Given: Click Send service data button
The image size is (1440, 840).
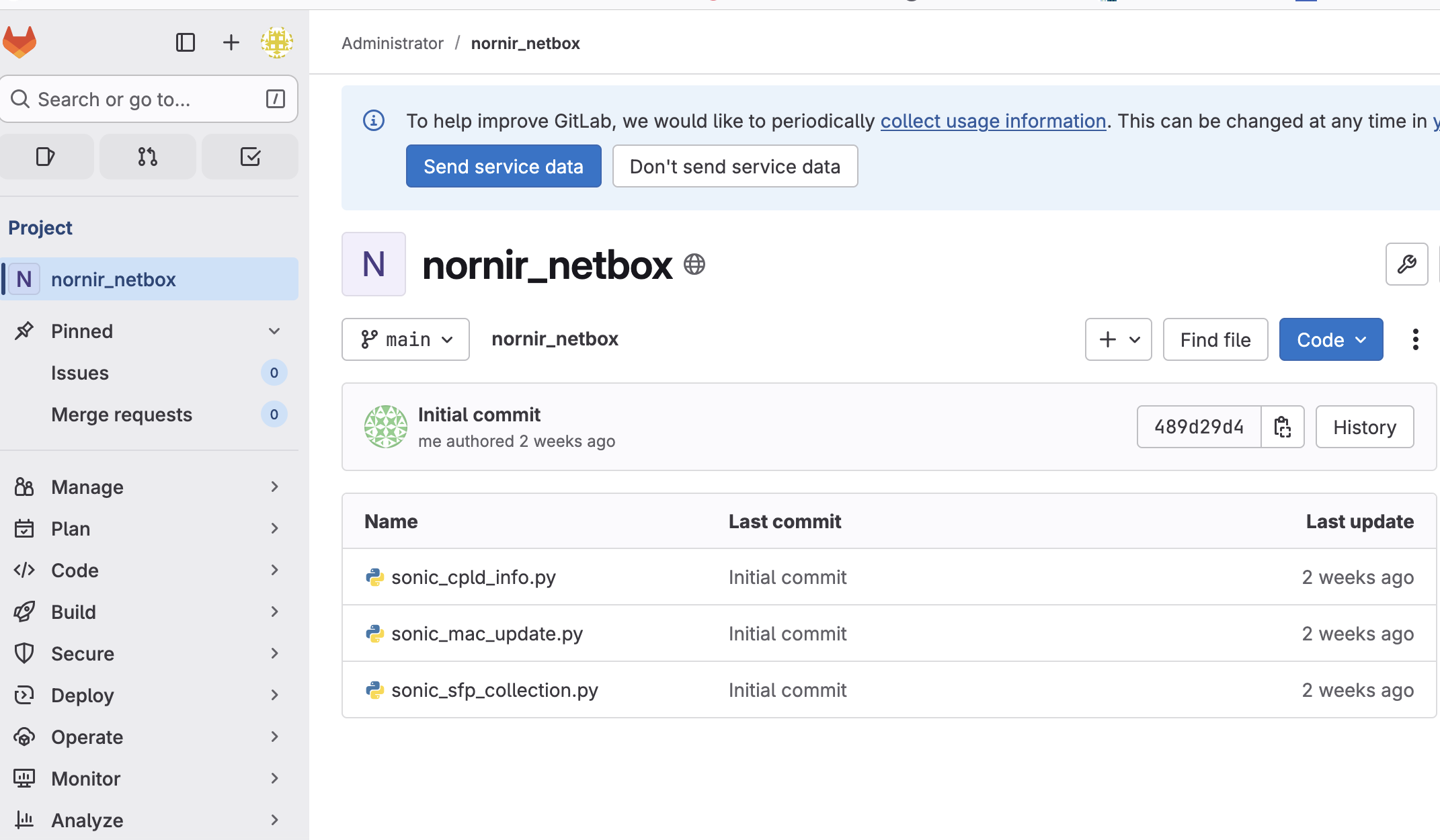Looking at the screenshot, I should (504, 166).
